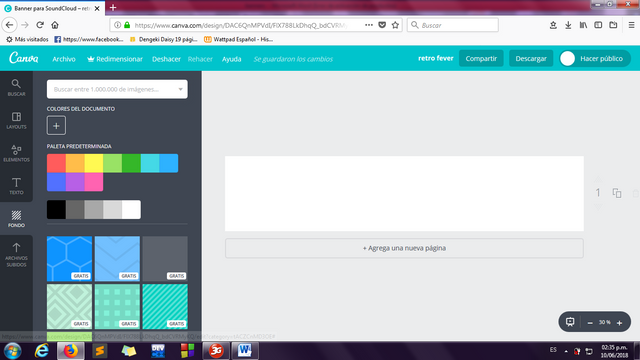Open the Buscar sidebar panel
The height and width of the screenshot is (360, 640).
pyautogui.click(x=16, y=88)
